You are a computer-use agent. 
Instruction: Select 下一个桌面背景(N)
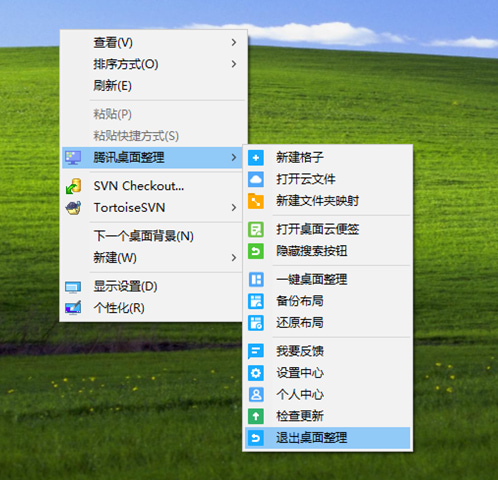[153, 236]
